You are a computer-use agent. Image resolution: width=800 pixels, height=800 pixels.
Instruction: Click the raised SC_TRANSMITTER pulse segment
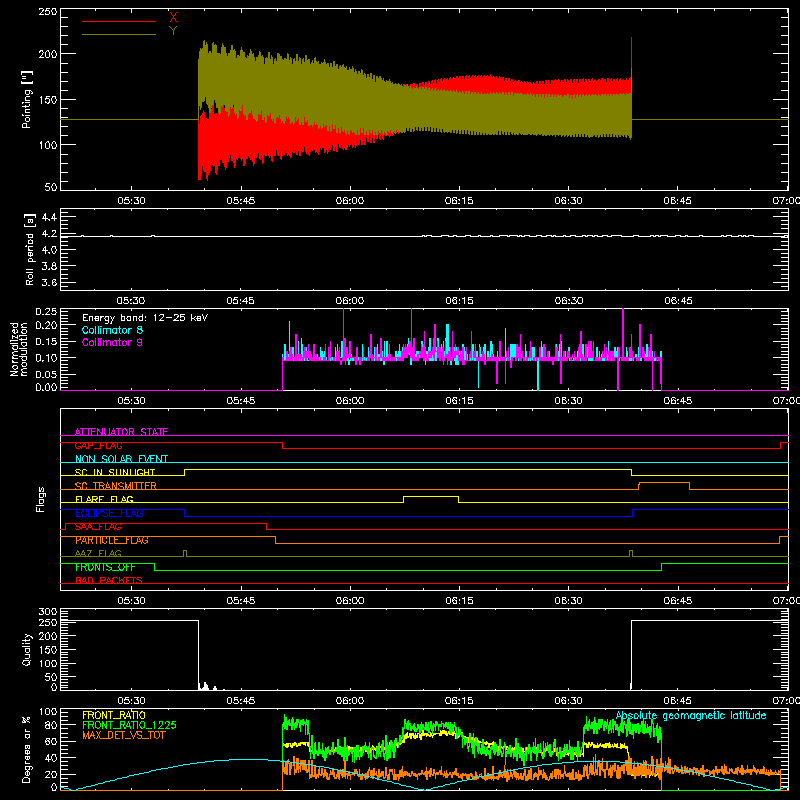tap(664, 483)
